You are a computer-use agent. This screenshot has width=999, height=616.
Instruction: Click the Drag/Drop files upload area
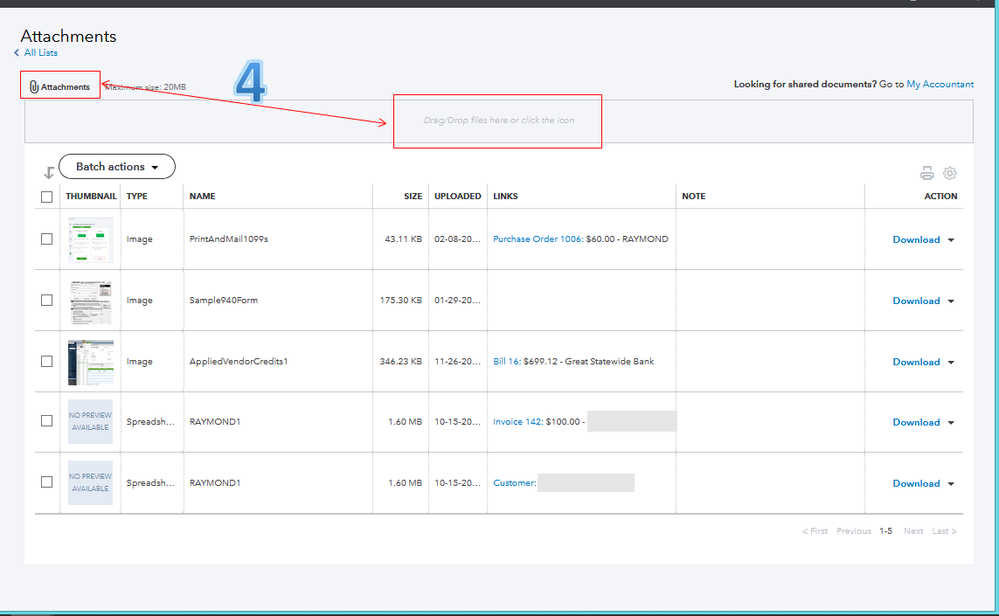pyautogui.click(x=499, y=120)
